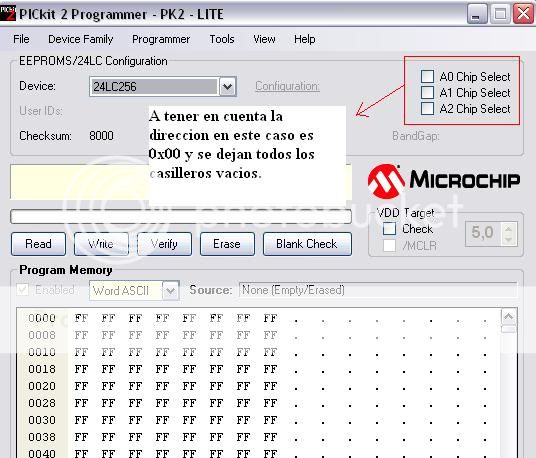Click the Configuration link

click(x=287, y=86)
